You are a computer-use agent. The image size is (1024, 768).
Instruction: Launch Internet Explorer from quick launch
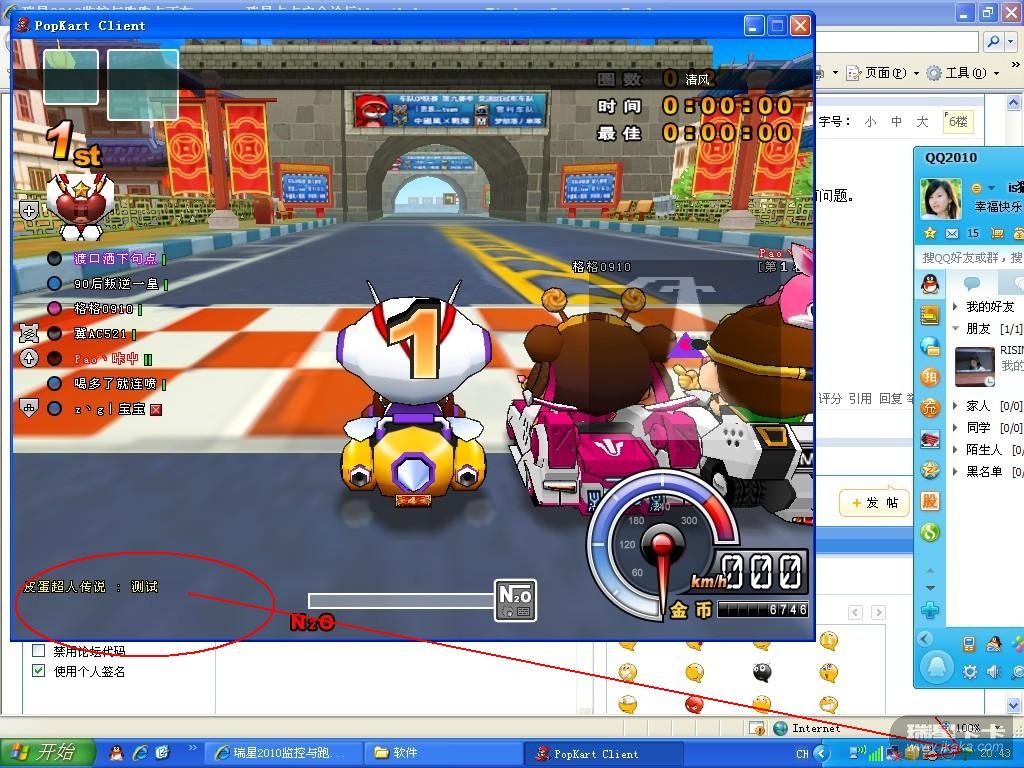pyautogui.click(x=140, y=753)
